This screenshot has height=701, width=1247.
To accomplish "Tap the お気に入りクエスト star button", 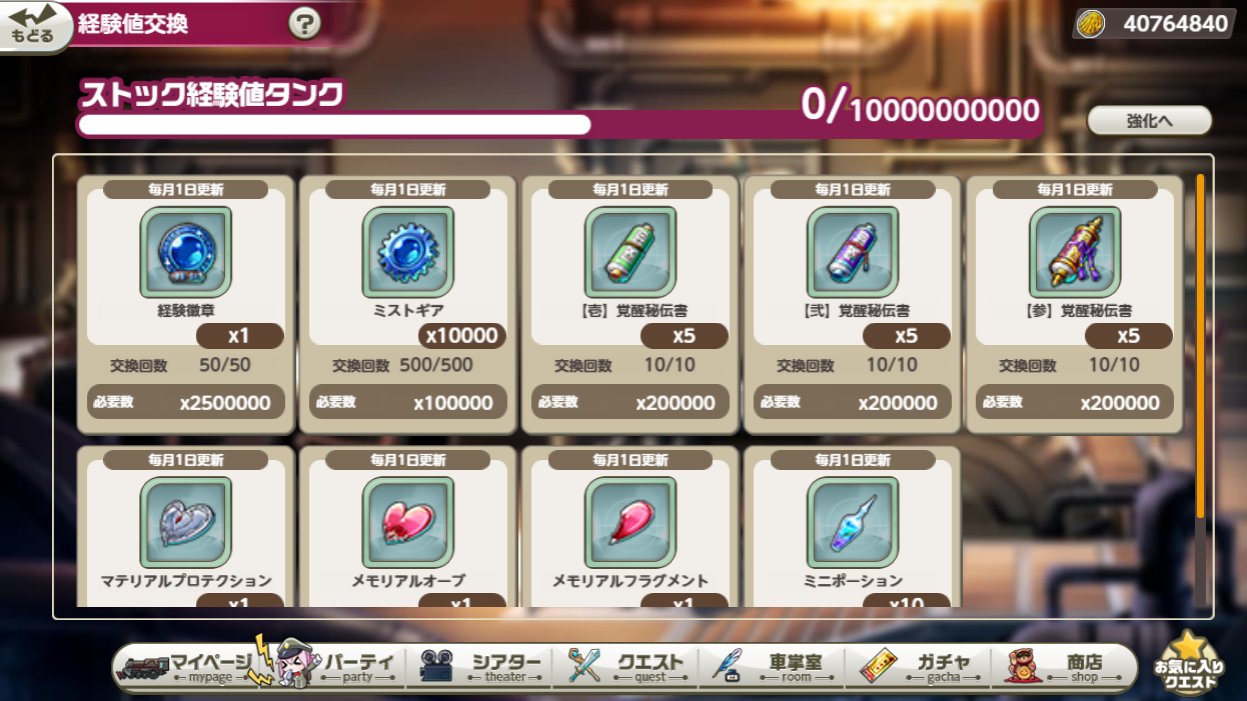I will pyautogui.click(x=1189, y=664).
